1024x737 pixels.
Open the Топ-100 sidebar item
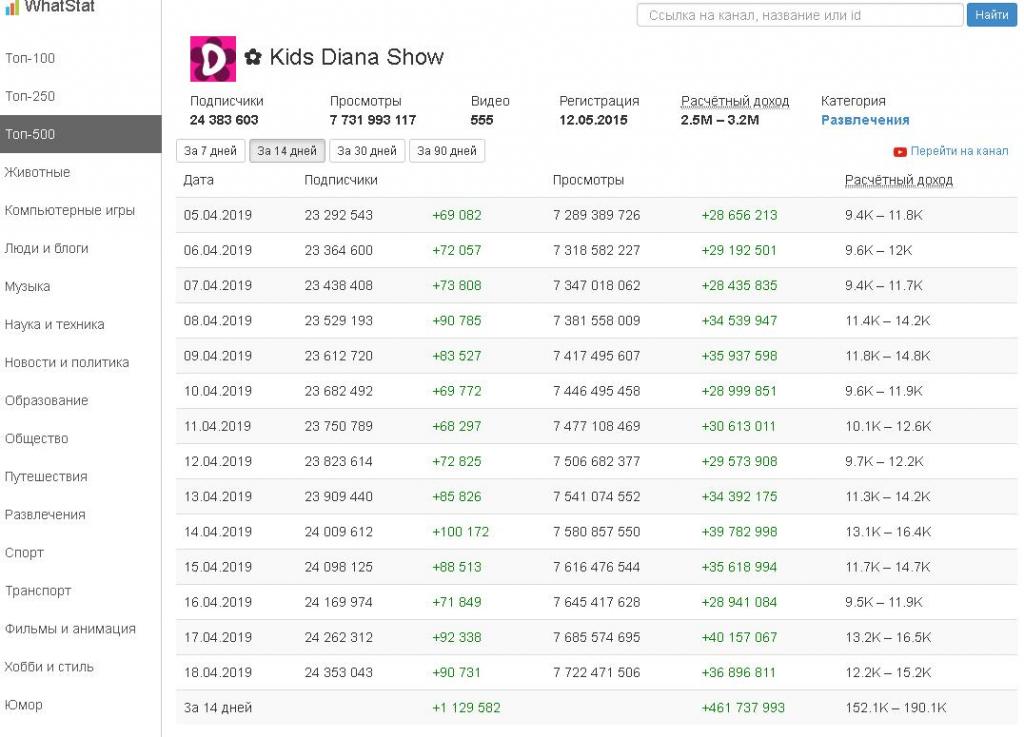pos(30,58)
